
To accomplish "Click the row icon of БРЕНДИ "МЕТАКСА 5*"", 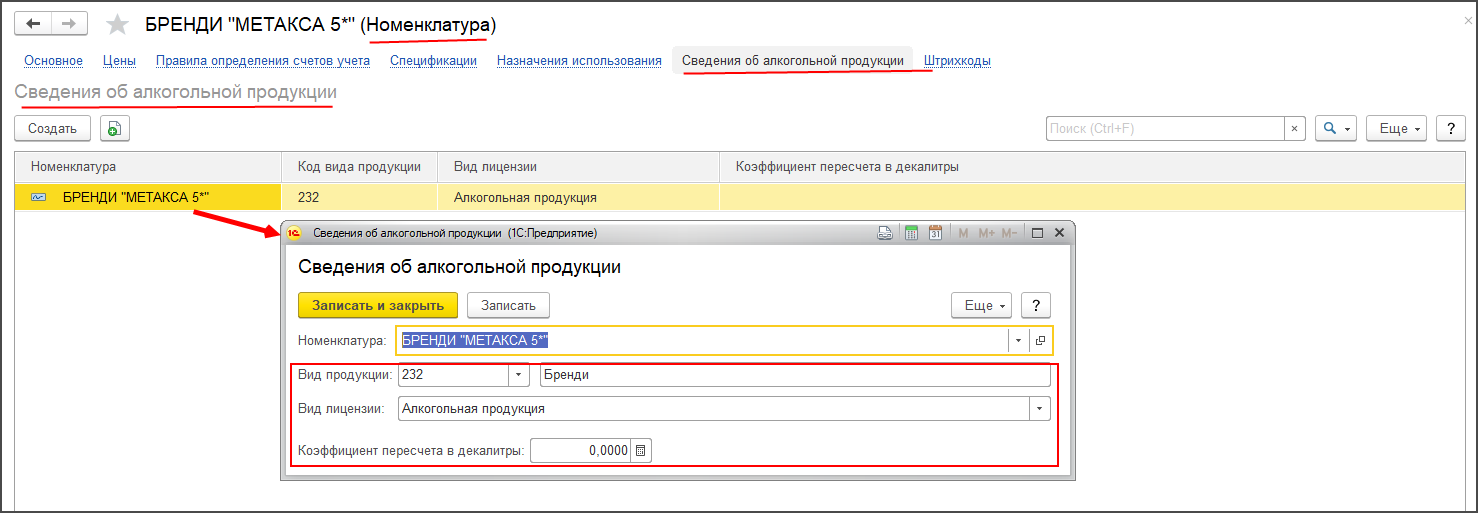I will (x=39, y=197).
